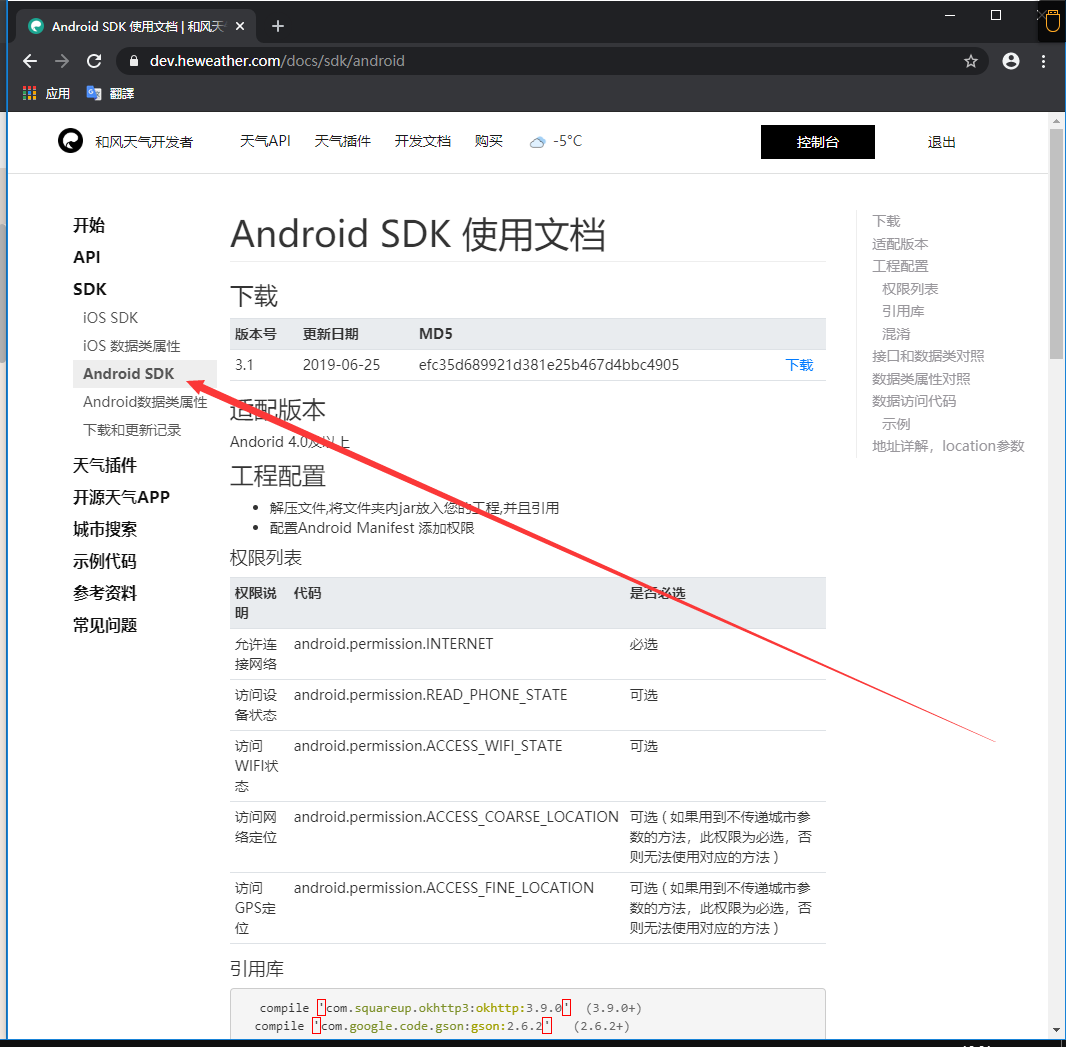Screen dimensions: 1066x1047
Task: Click the 下载 link for version 3.1
Action: 799,364
